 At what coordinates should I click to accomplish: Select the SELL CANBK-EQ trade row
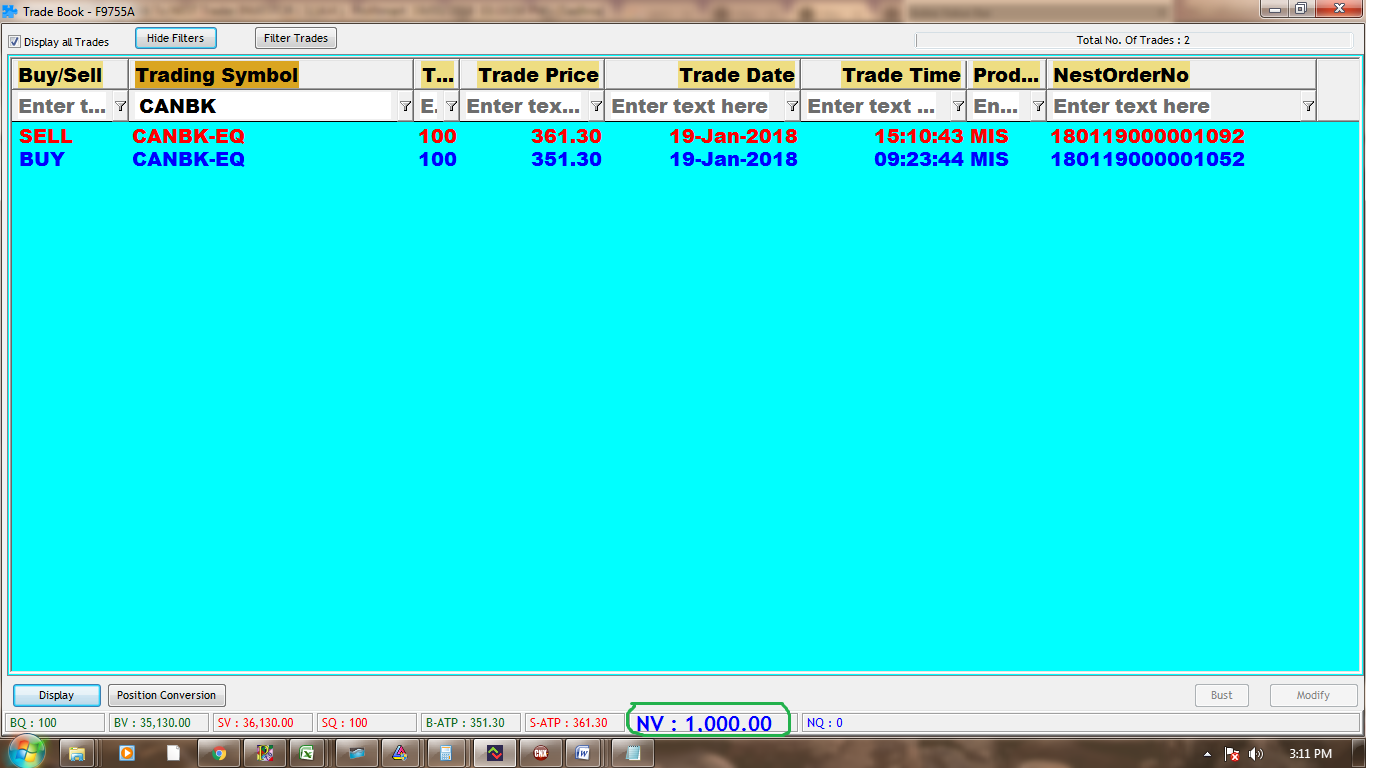tap(600, 136)
